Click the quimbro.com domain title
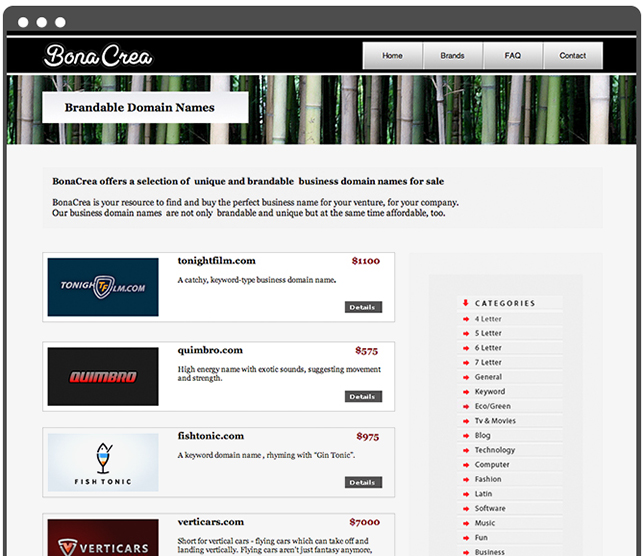 (x=210, y=350)
